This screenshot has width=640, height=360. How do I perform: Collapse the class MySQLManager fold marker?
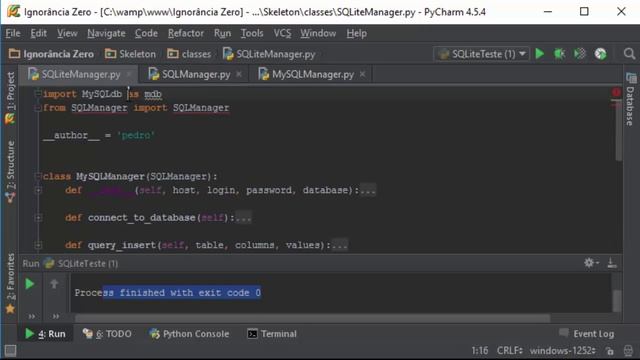(38, 176)
